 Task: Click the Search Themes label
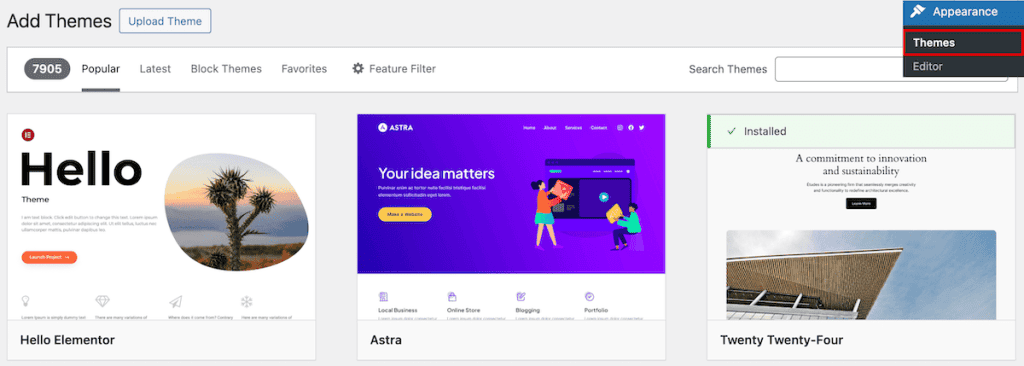point(728,69)
